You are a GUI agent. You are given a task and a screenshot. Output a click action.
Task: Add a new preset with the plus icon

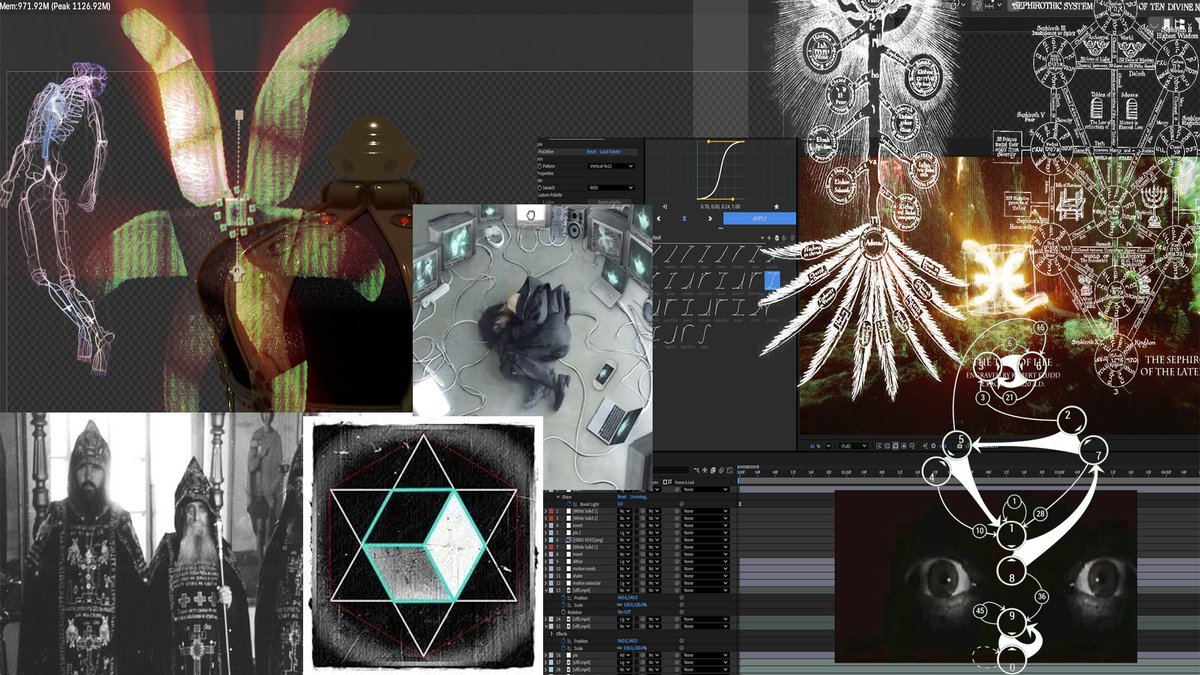pos(769,238)
